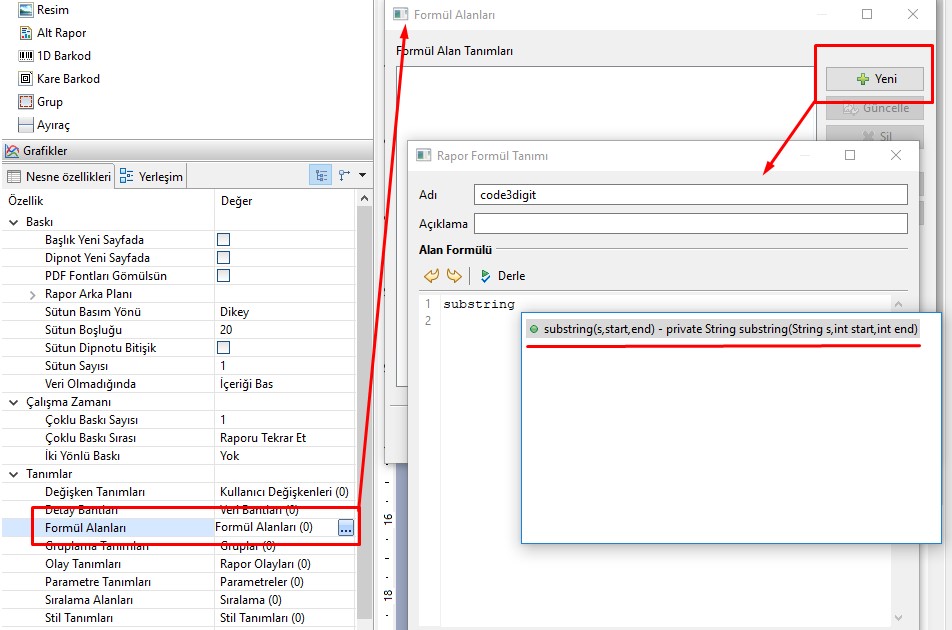Check PDF Fontları Gömülsün option
This screenshot has width=952, height=630.
tap(224, 276)
